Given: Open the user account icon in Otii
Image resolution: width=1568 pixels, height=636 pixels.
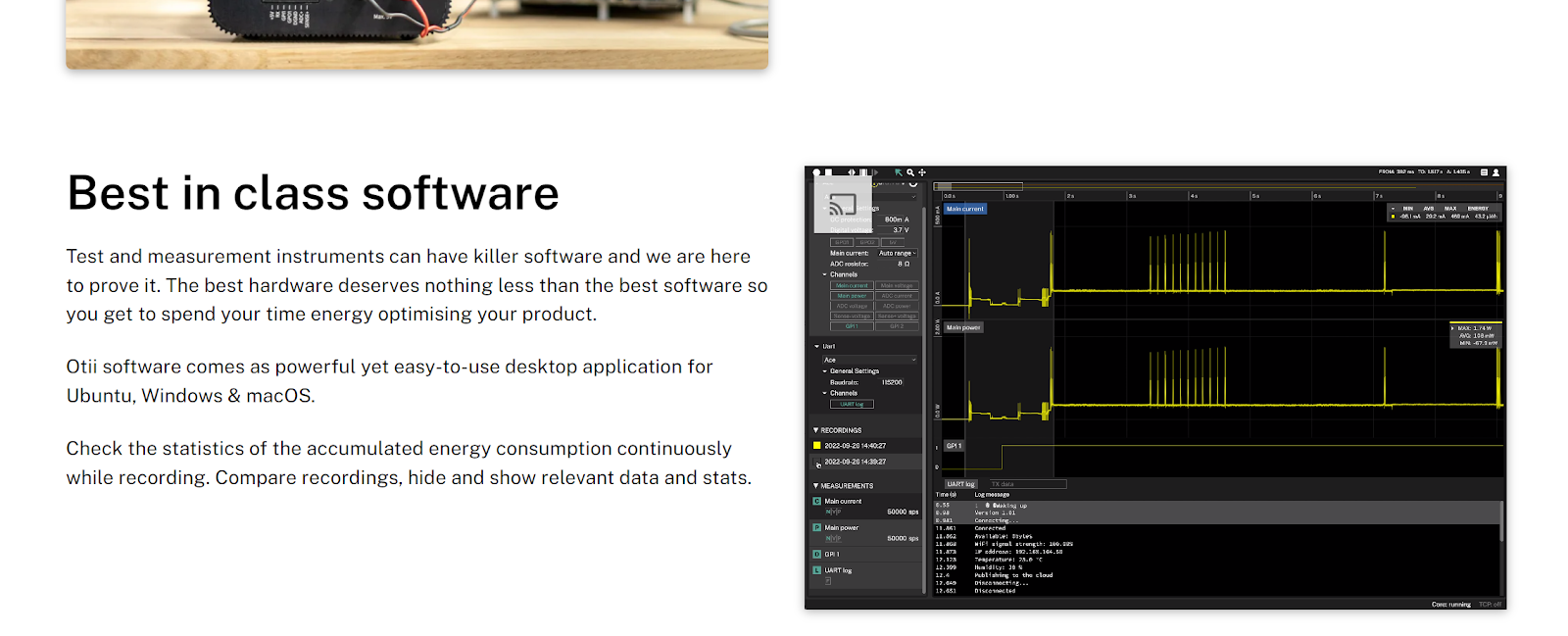Looking at the screenshot, I should click(1495, 172).
